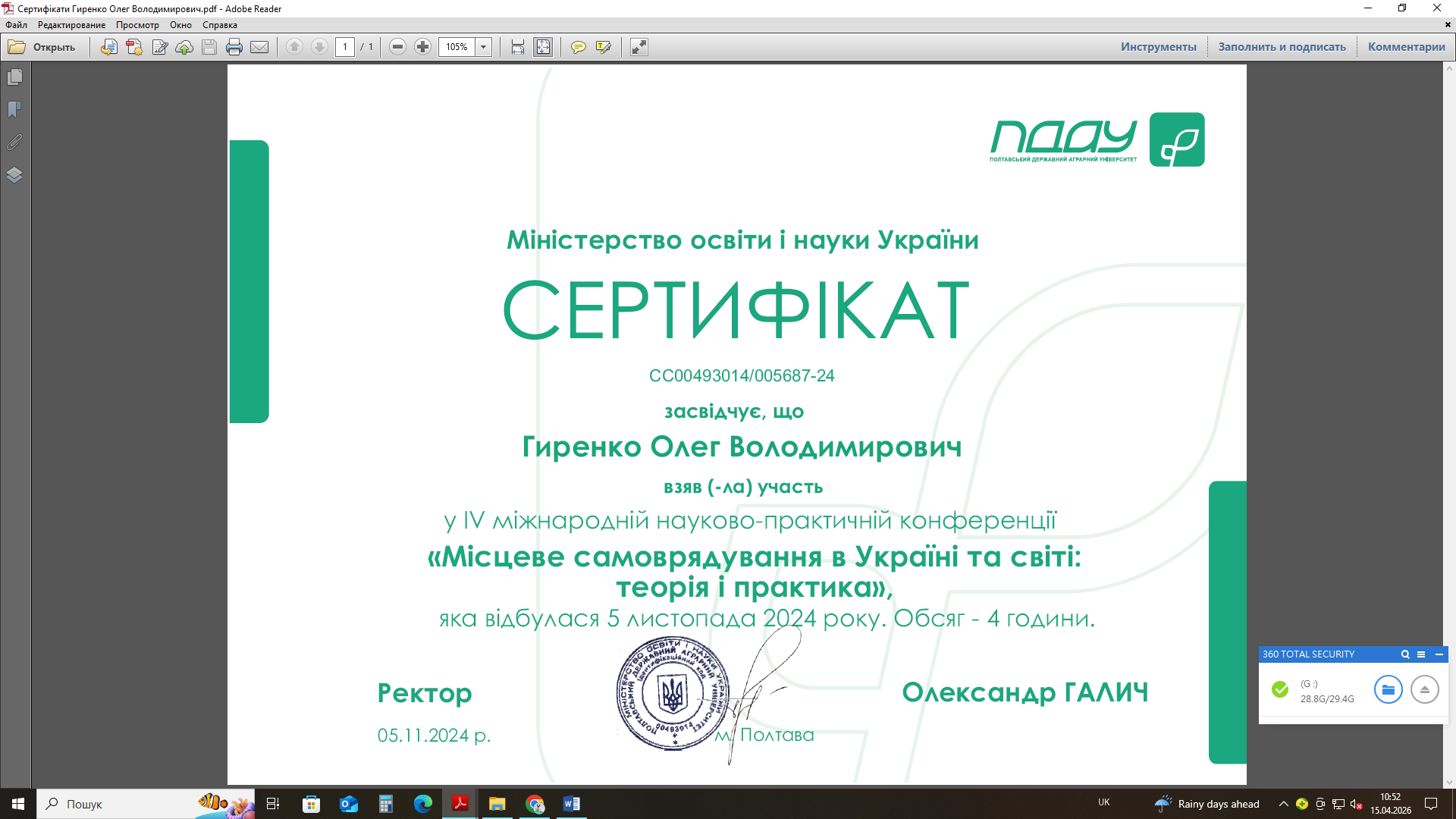Open the attachments paperclip panel
The width and height of the screenshot is (1456, 819).
point(14,143)
